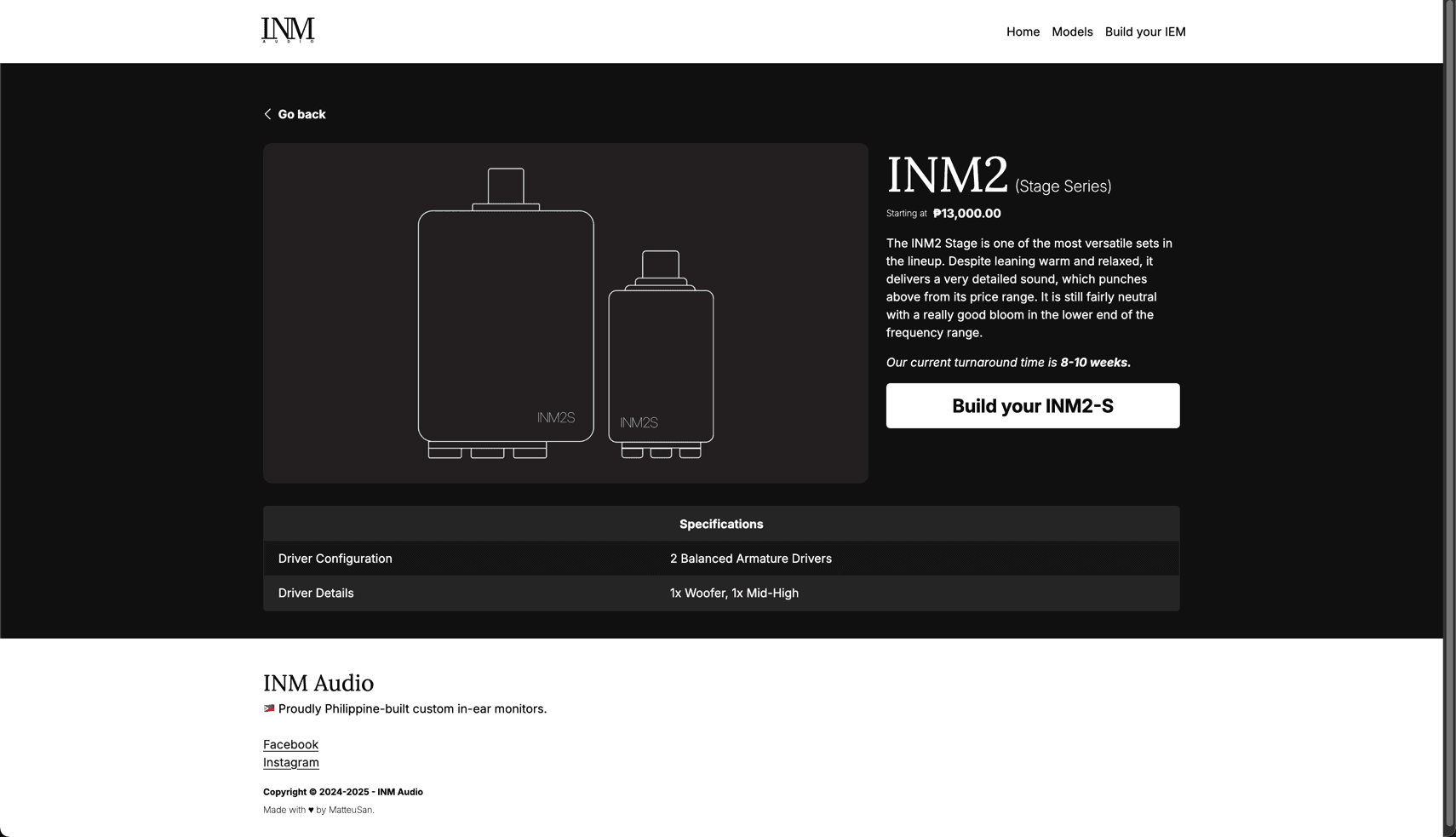
Task: Click the Build your INM2-S button
Action: point(1033,405)
